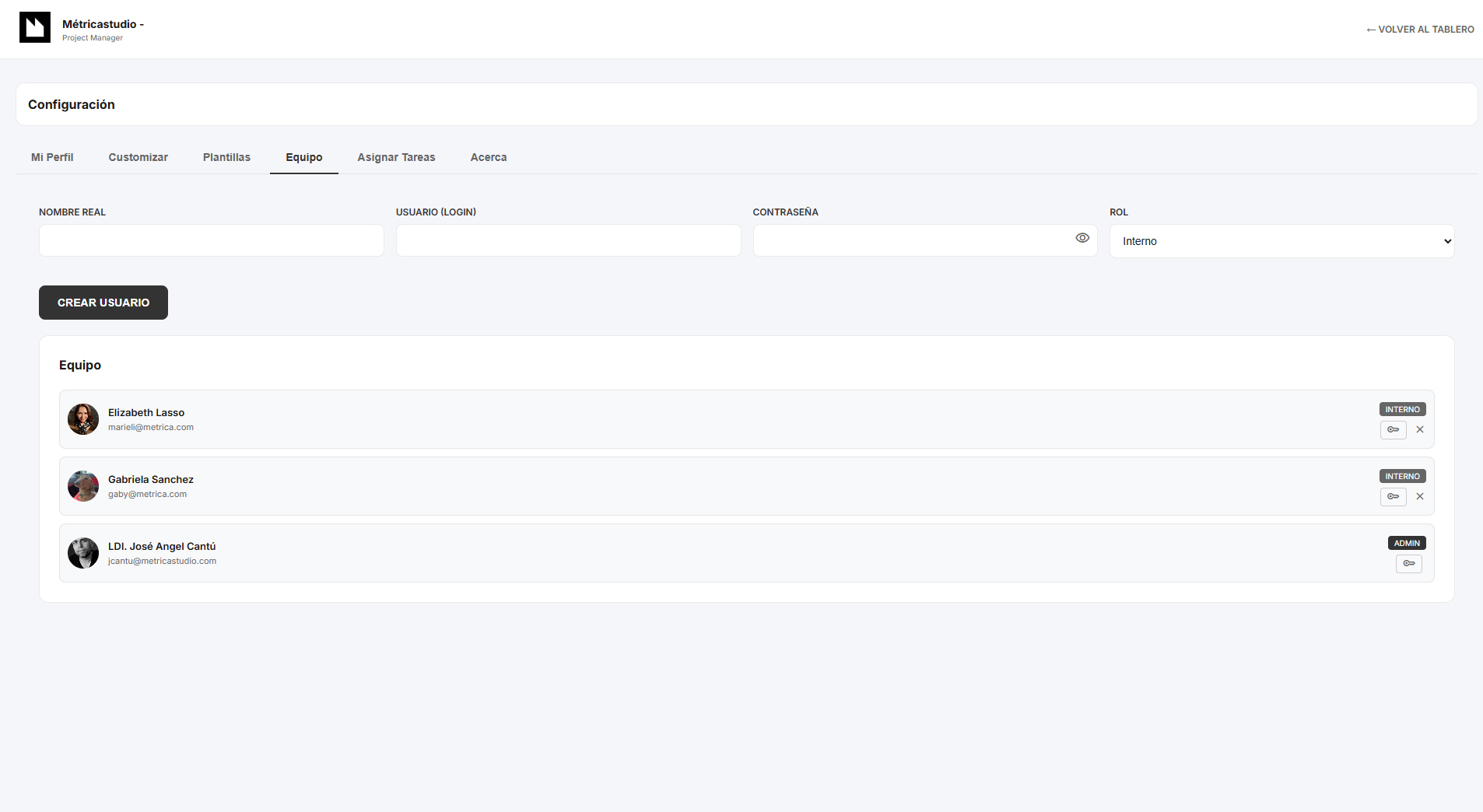Click the Métricastudio logo icon

[x=35, y=27]
